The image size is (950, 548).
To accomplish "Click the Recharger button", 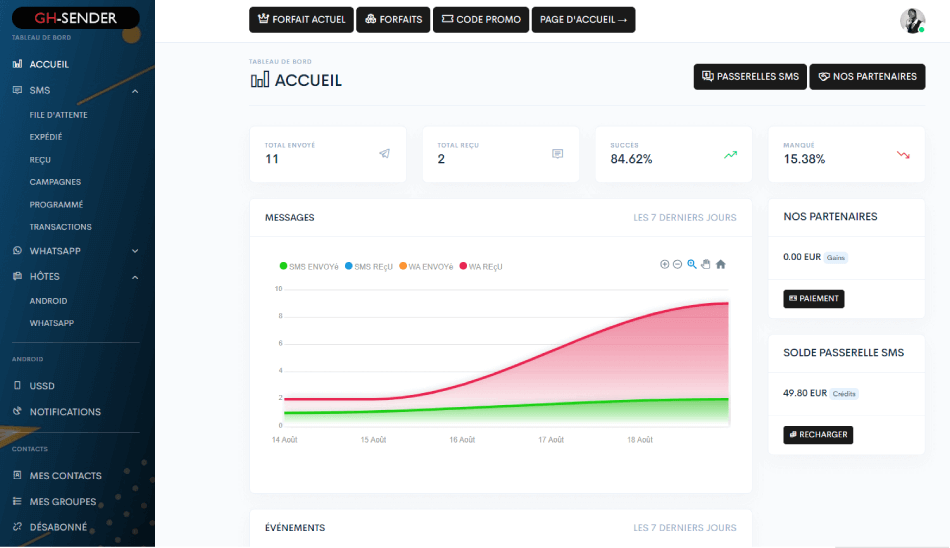I will (818, 435).
